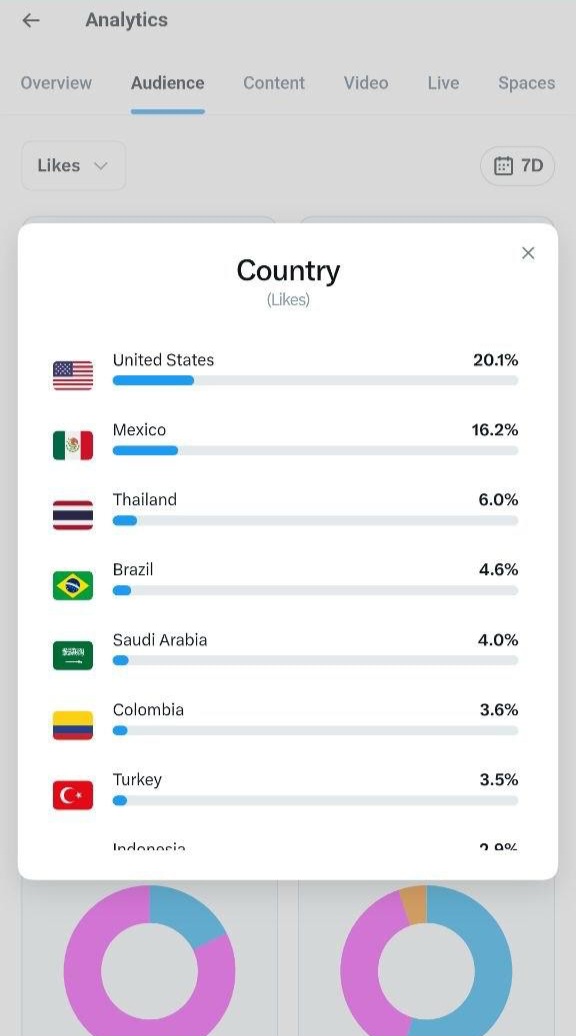Expand the Likes metric dropdown
The image size is (576, 1036).
(73, 165)
